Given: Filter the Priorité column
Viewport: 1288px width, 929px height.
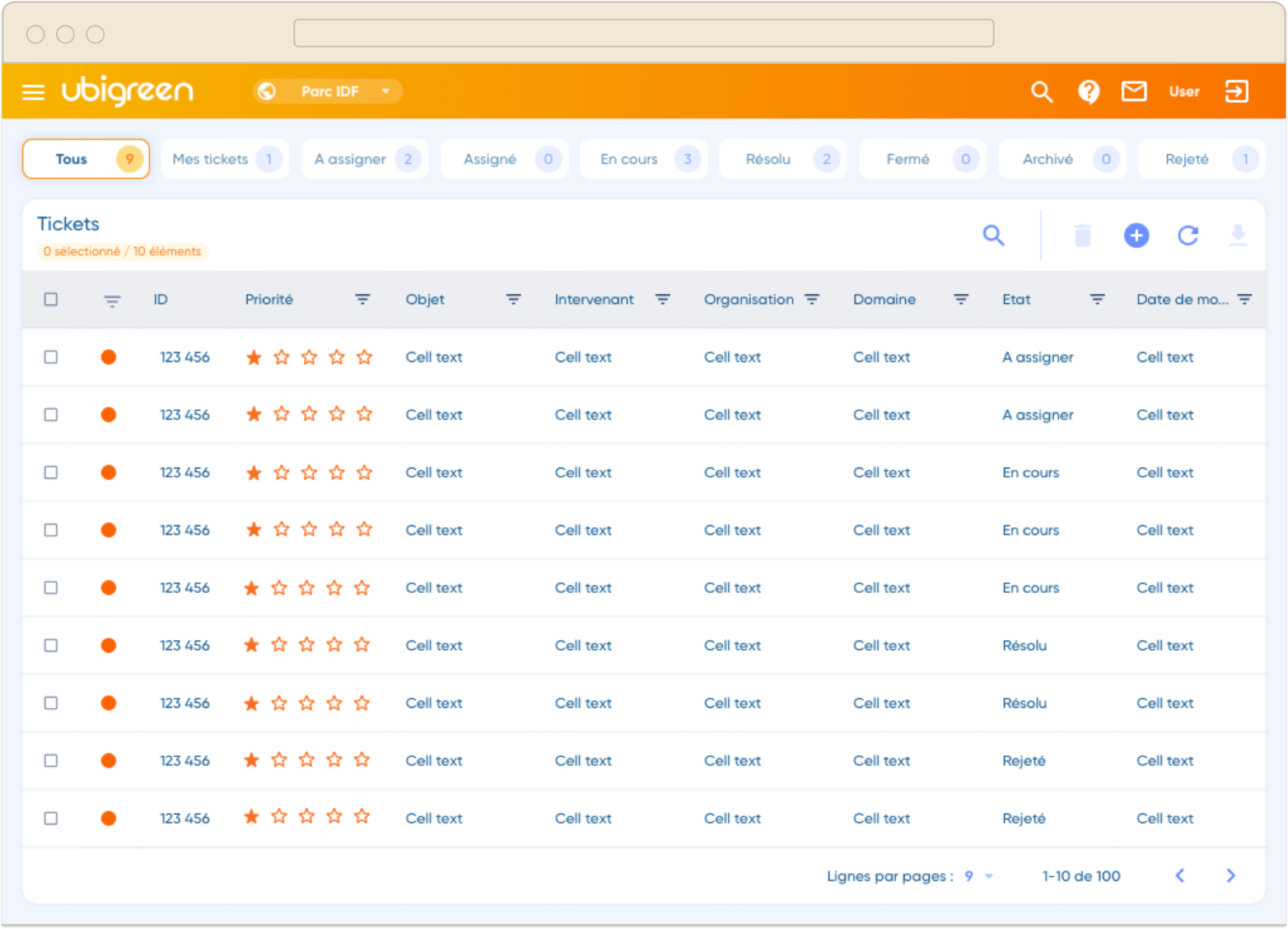Looking at the screenshot, I should pos(362,299).
